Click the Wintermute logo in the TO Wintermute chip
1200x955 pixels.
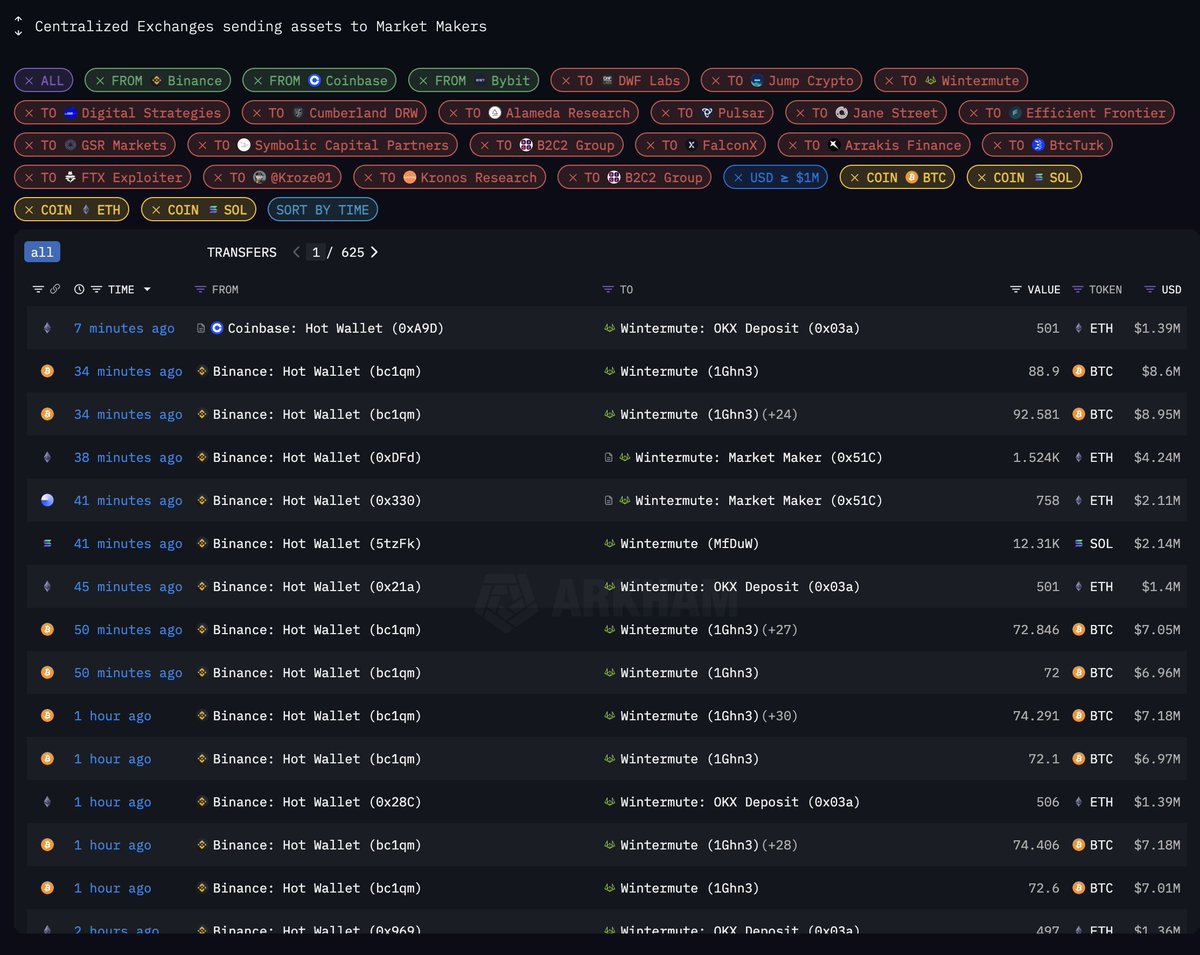point(930,81)
